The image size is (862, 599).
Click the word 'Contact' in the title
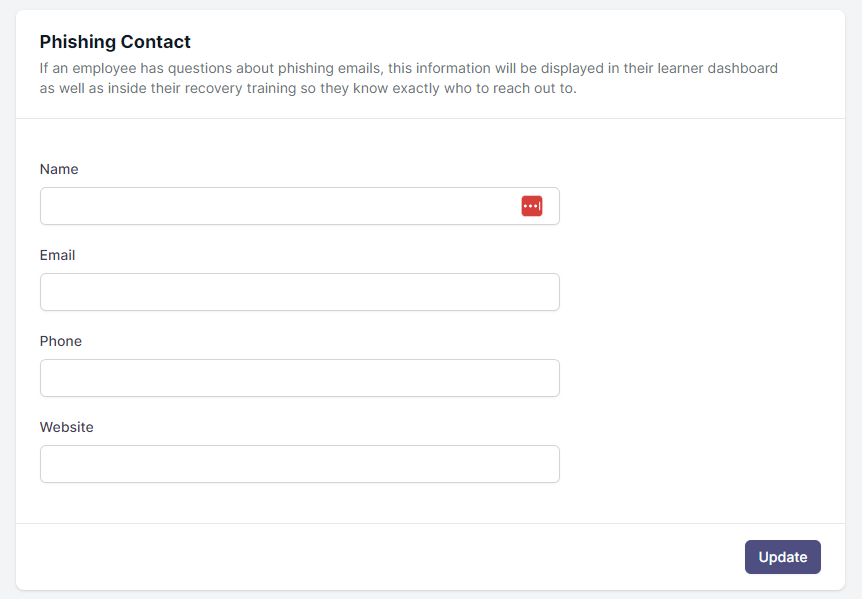156,42
